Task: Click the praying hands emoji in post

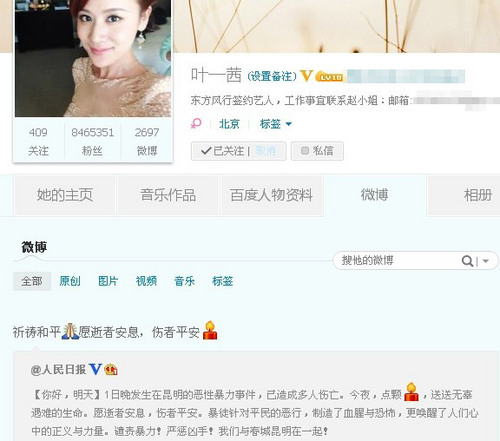Action: pos(70,331)
